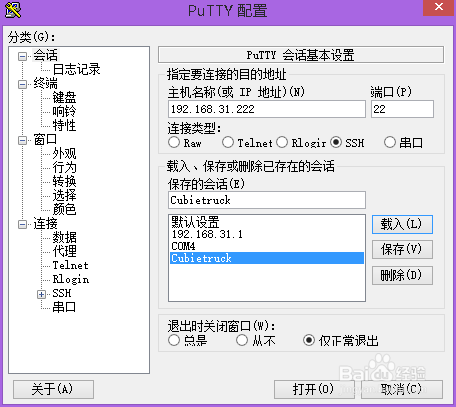Select Raw connection type
The image size is (456, 407).
(x=174, y=142)
